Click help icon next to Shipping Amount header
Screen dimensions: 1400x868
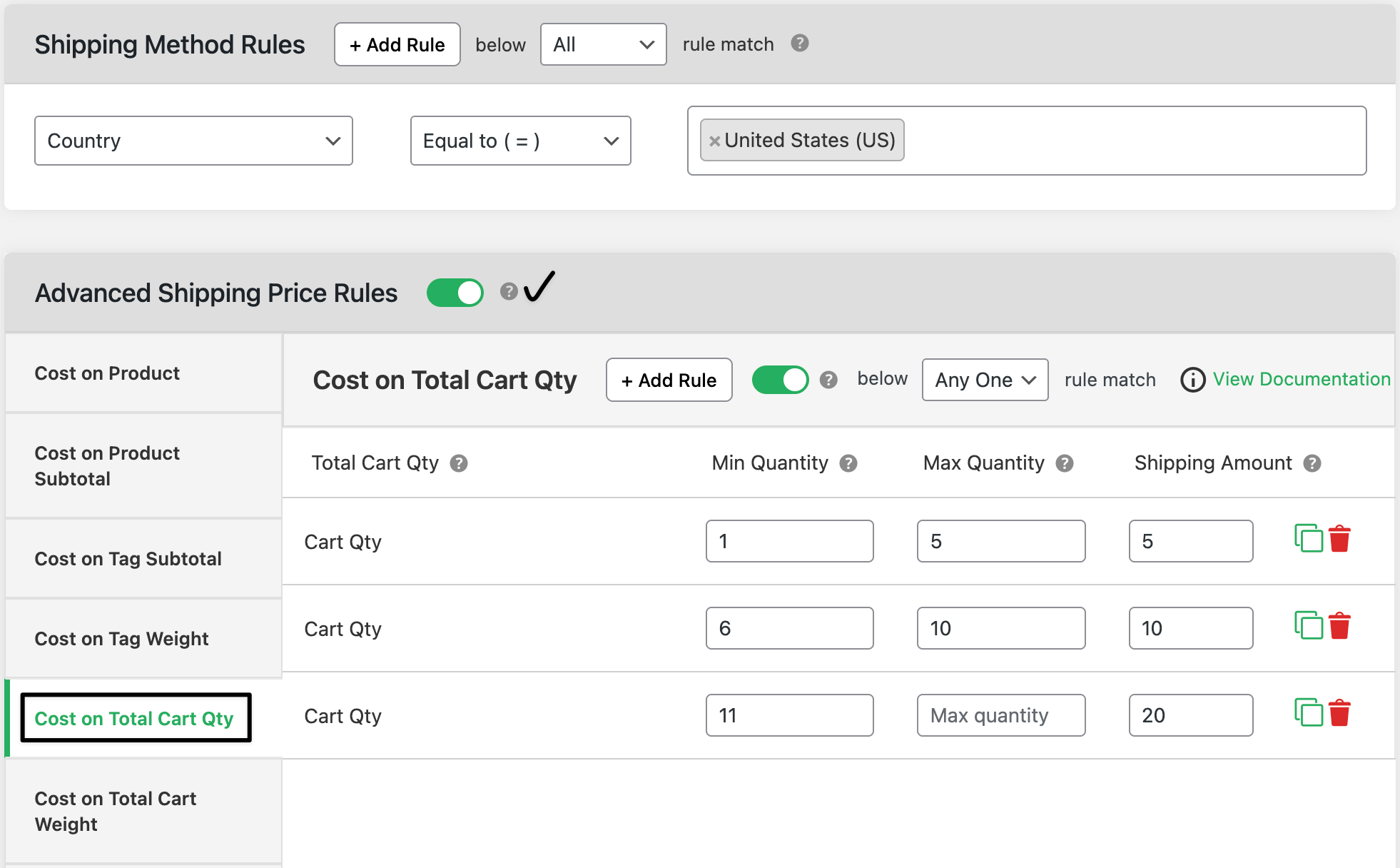1312,463
